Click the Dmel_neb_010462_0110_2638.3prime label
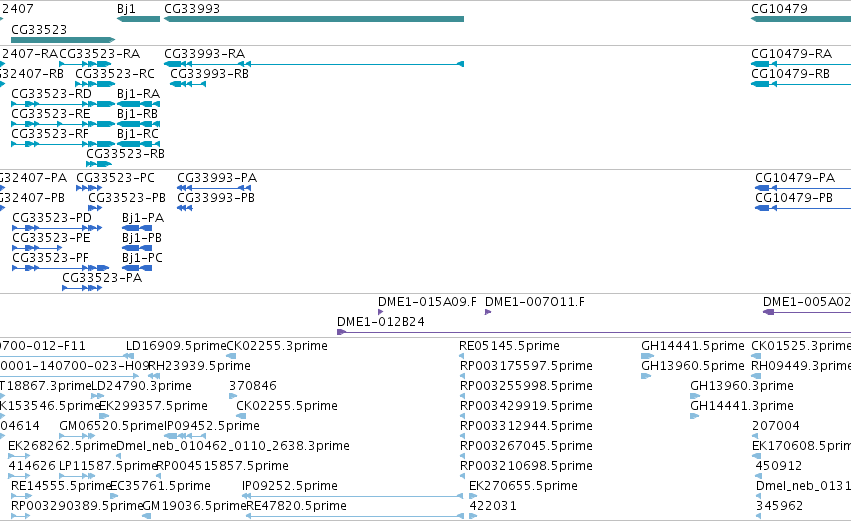Screen dimensions: 851x521 coord(233,446)
